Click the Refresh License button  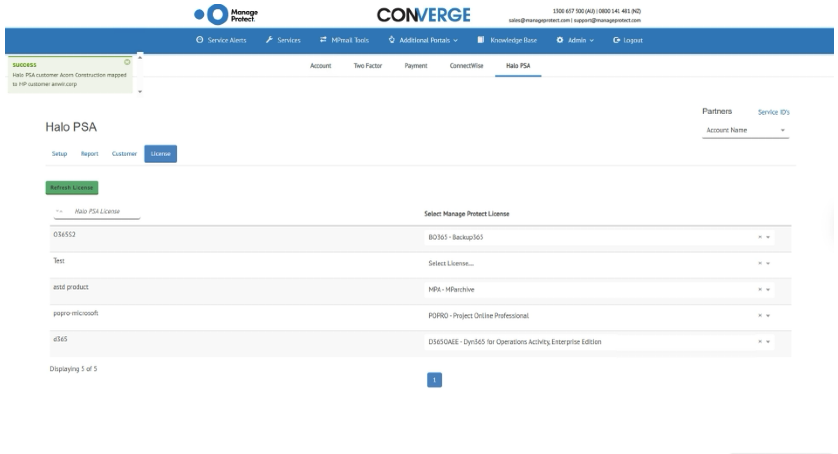pos(72,188)
